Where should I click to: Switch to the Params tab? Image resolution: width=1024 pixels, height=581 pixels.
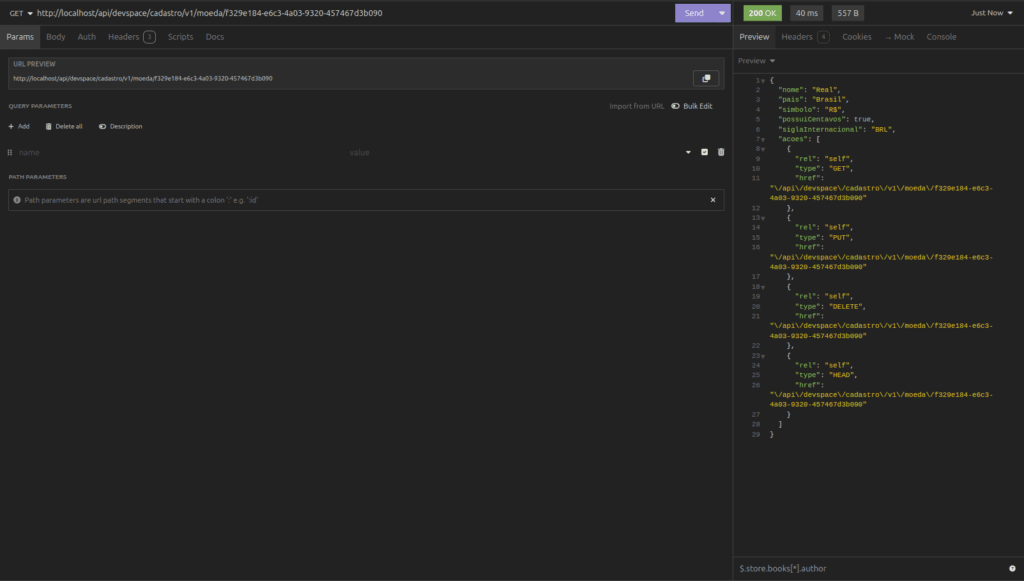click(20, 37)
